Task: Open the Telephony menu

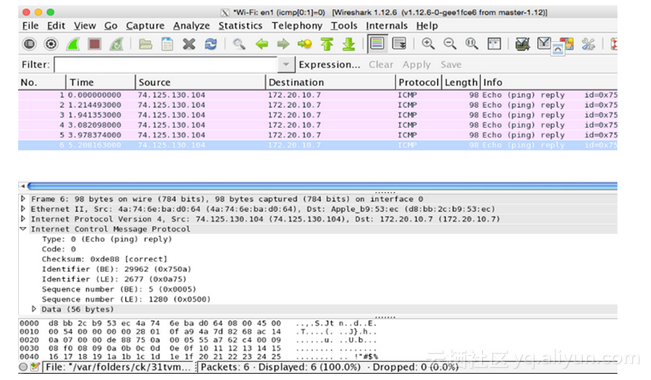Action: coord(297,26)
